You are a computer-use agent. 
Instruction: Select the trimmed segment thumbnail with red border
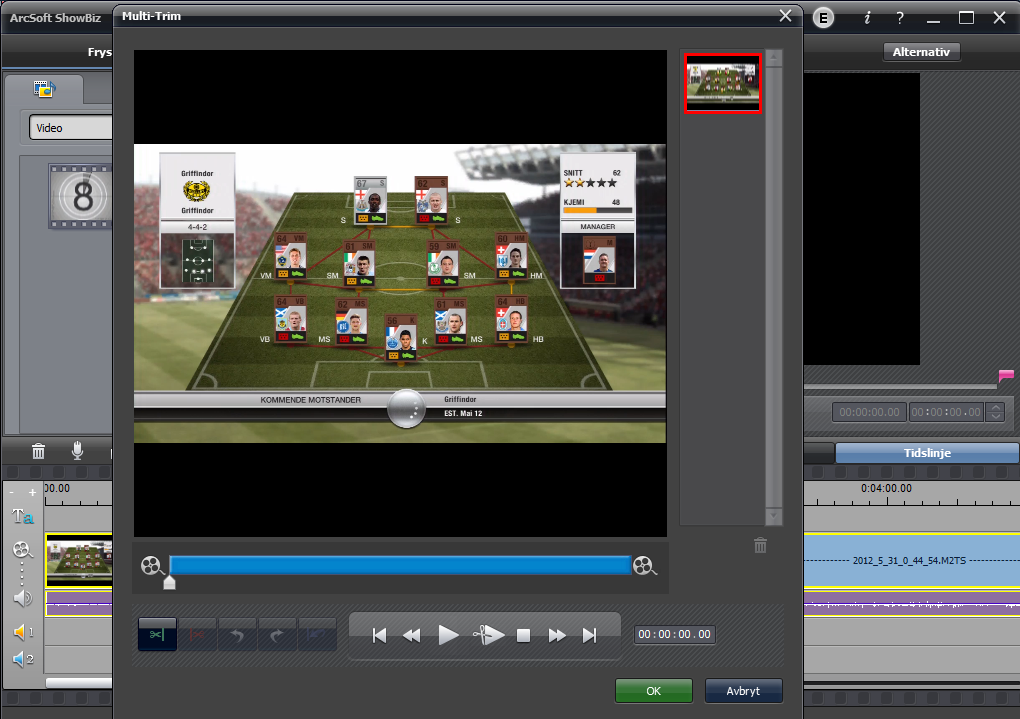[x=723, y=83]
